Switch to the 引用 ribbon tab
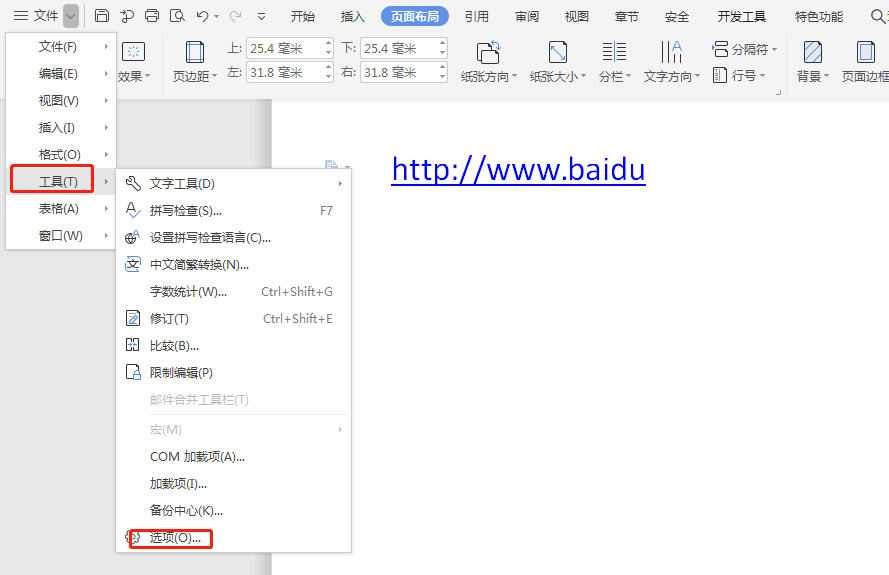This screenshot has width=889, height=575. [477, 16]
